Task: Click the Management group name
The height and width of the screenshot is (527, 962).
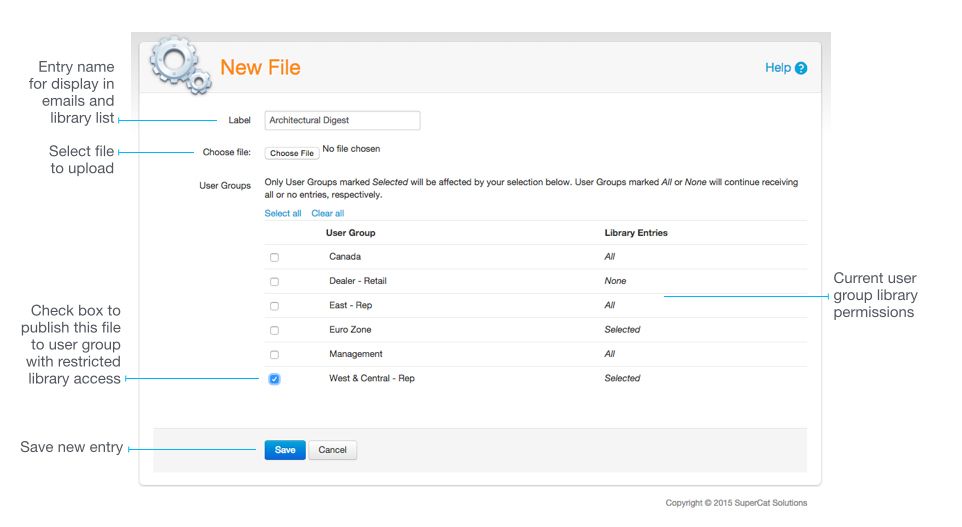Action: [355, 354]
